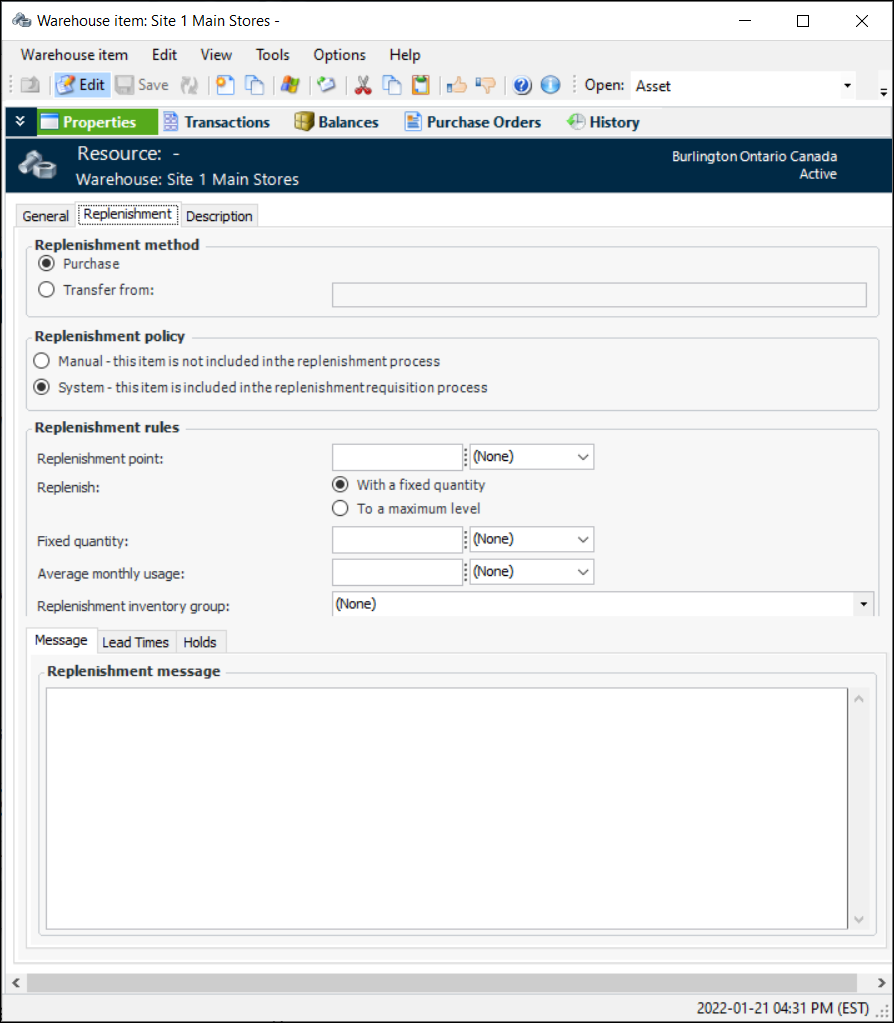Switch to the Properties view
The image size is (894, 1023).
click(97, 122)
